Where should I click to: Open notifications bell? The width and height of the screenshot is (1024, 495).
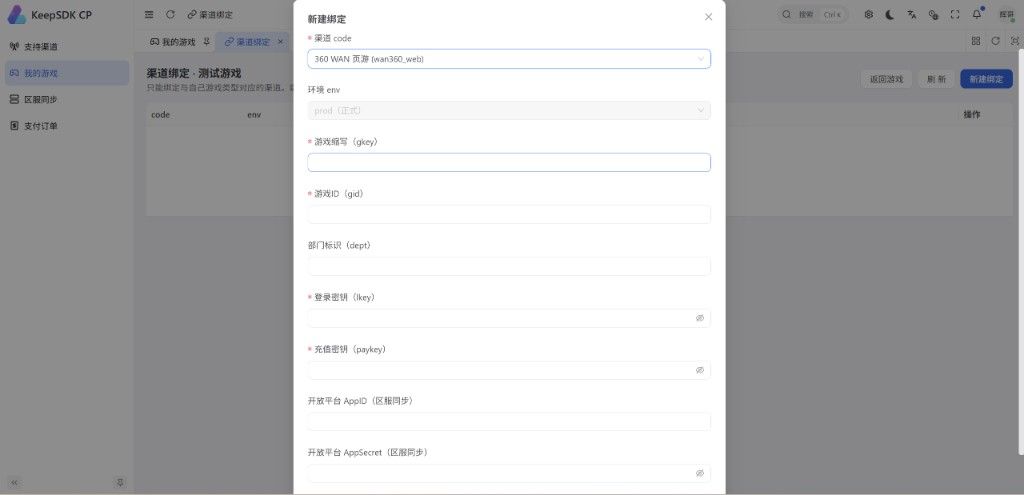pos(977,14)
